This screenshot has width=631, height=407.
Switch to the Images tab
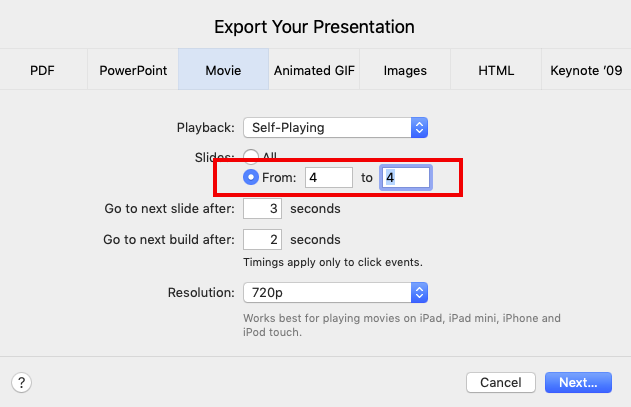(404, 71)
